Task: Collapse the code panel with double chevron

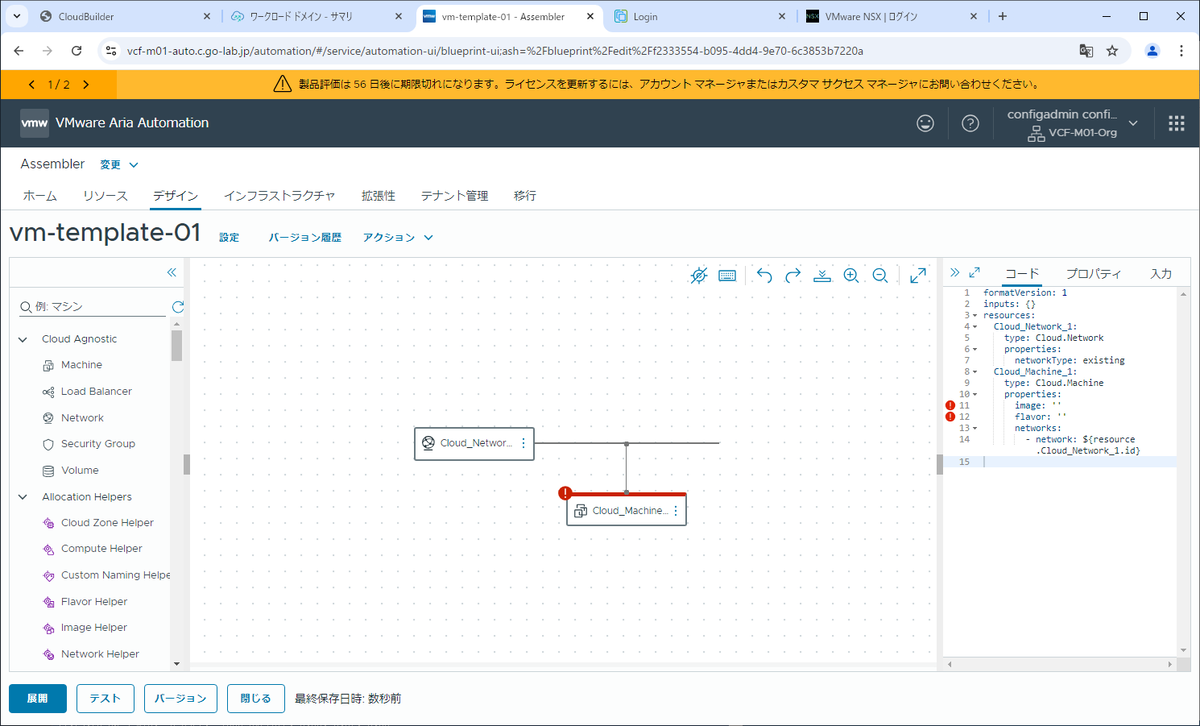Action: click(954, 272)
